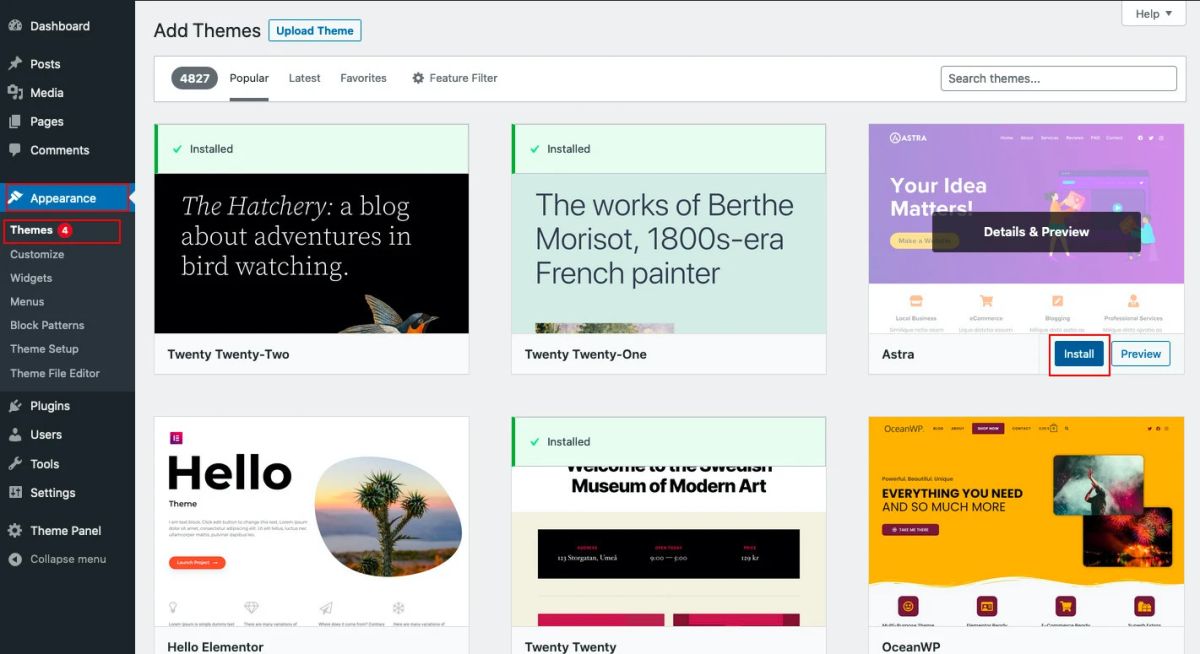Click the Pages icon in the sidebar
The image size is (1200, 654).
(15, 122)
